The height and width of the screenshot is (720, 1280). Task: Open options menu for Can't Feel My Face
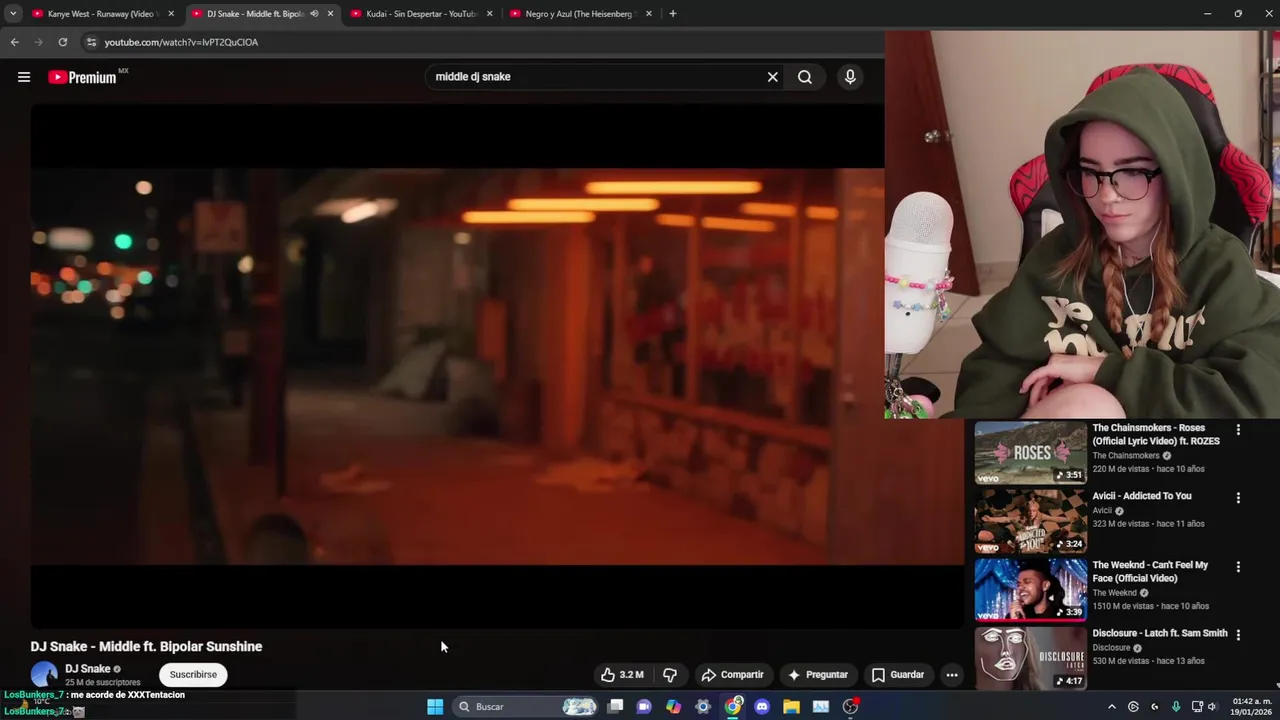tap(1238, 567)
